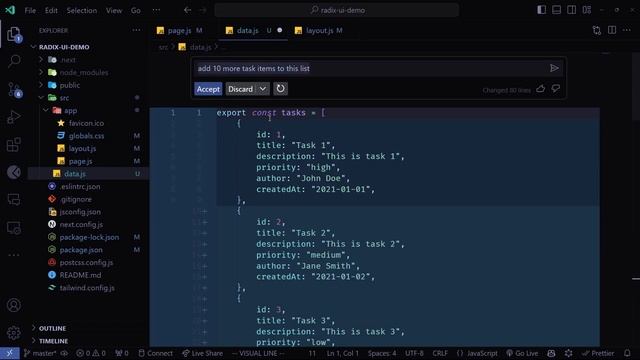Image resolution: width=640 pixels, height=360 pixels.
Task: Discard the inline chat changes
Action: (x=240, y=89)
